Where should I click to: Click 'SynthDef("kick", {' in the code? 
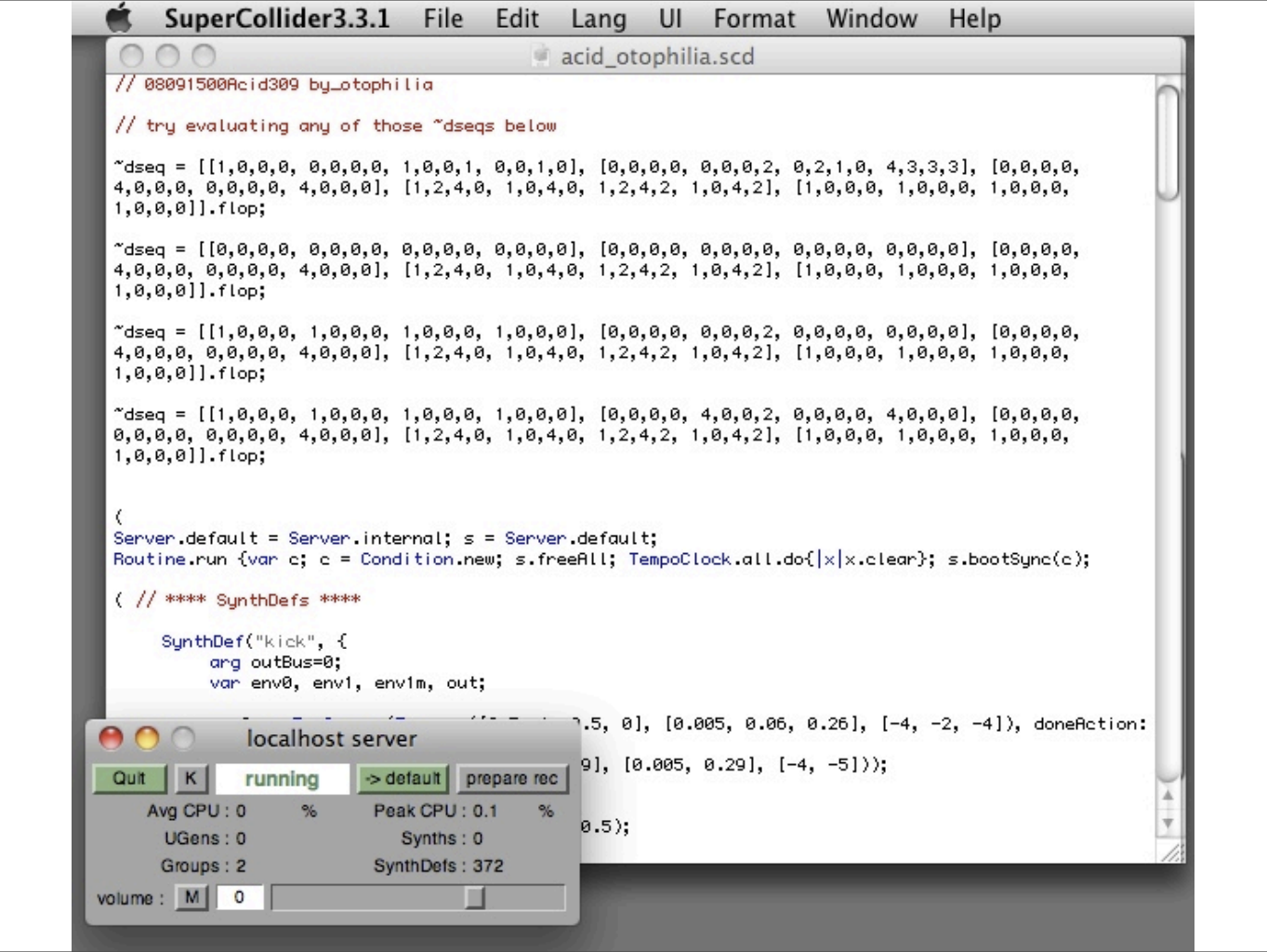tap(254, 641)
